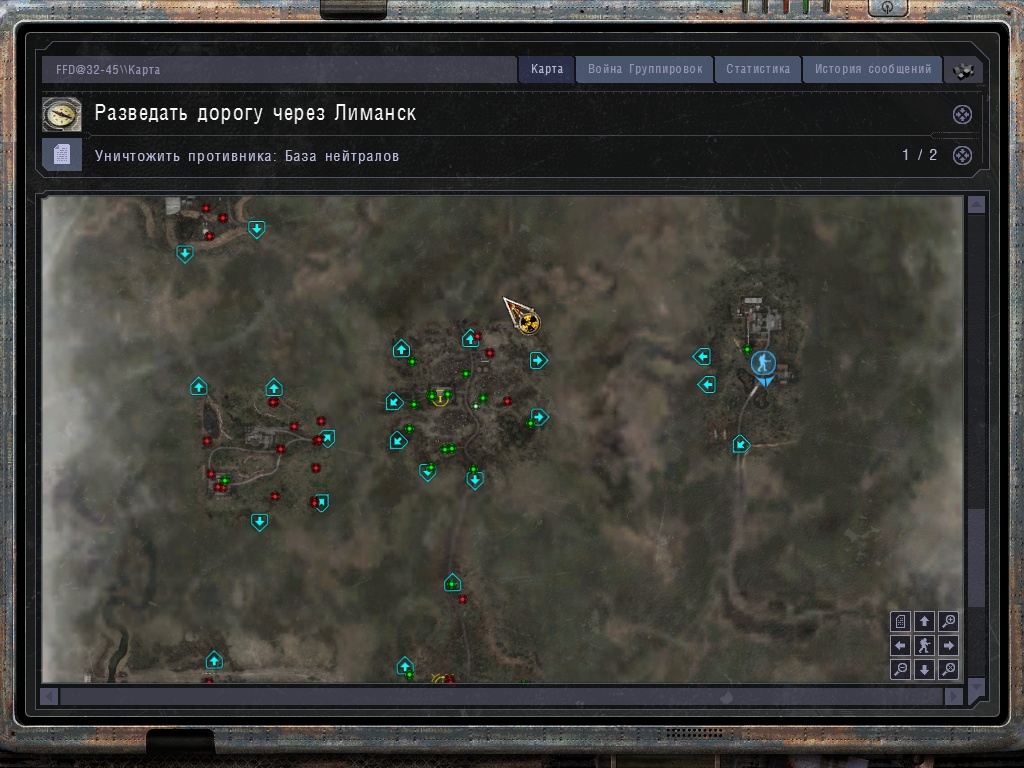Select the quest Разведать дорогу через Лиманск
Image resolution: width=1024 pixels, height=768 pixels.
[x=255, y=114]
